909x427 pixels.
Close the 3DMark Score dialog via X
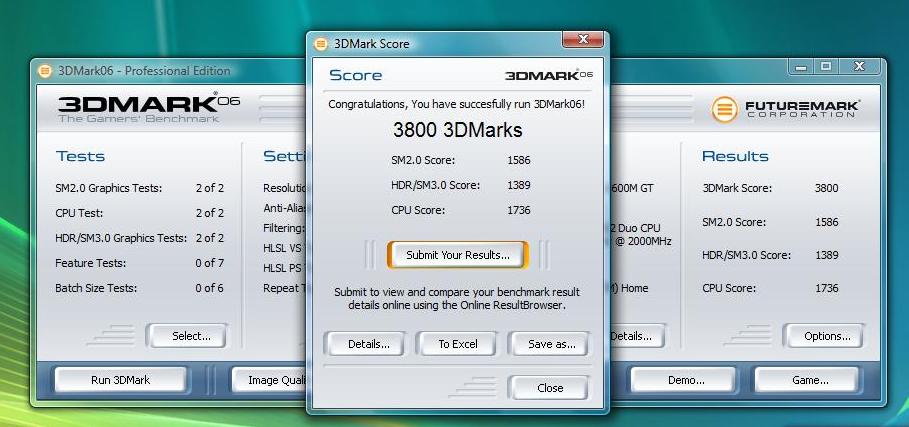click(583, 40)
